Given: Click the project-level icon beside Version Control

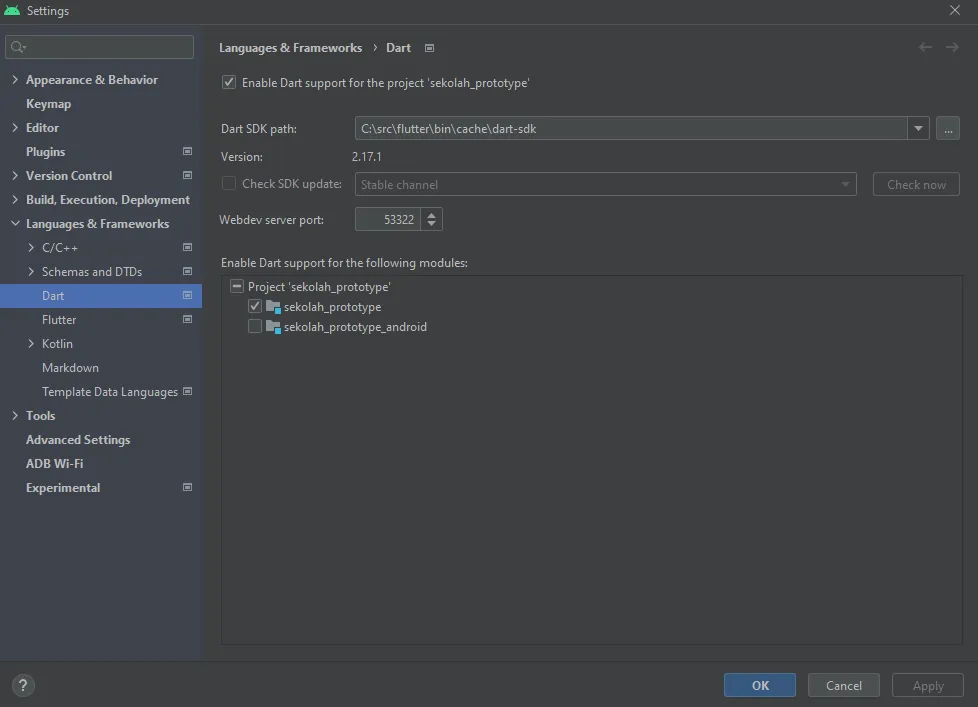Looking at the screenshot, I should click(x=187, y=175).
